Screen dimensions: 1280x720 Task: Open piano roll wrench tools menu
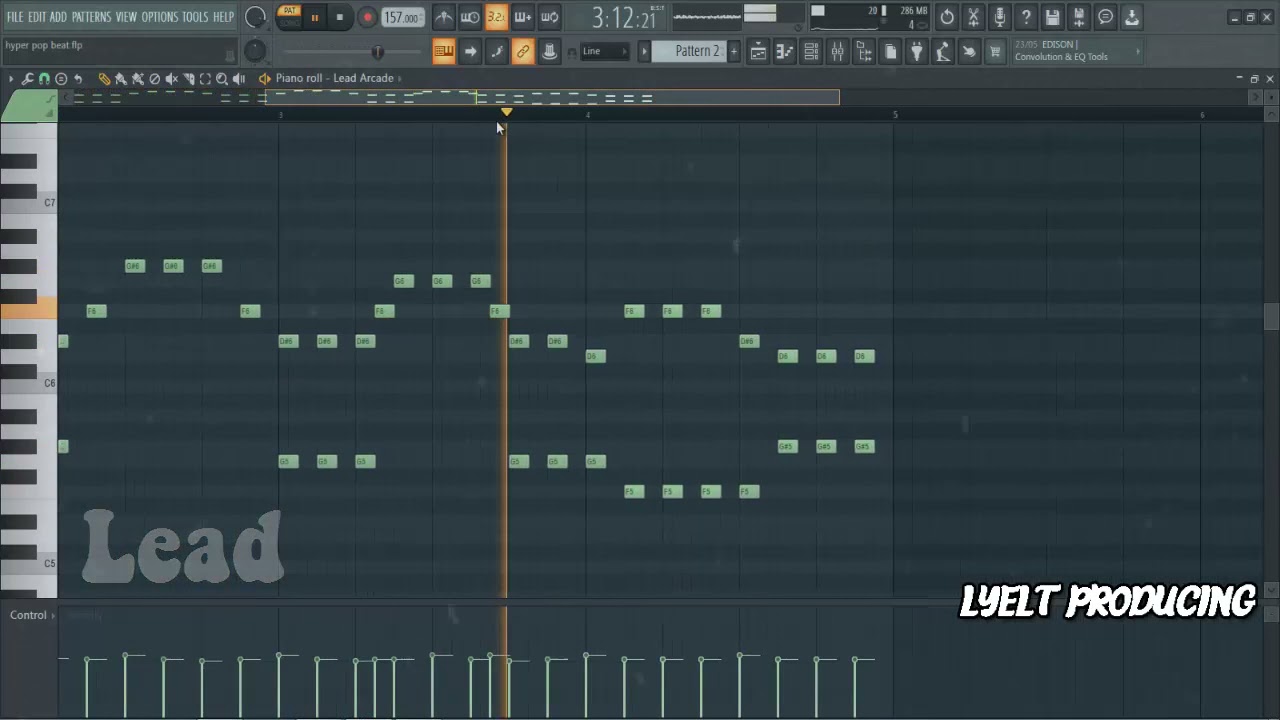coord(28,78)
